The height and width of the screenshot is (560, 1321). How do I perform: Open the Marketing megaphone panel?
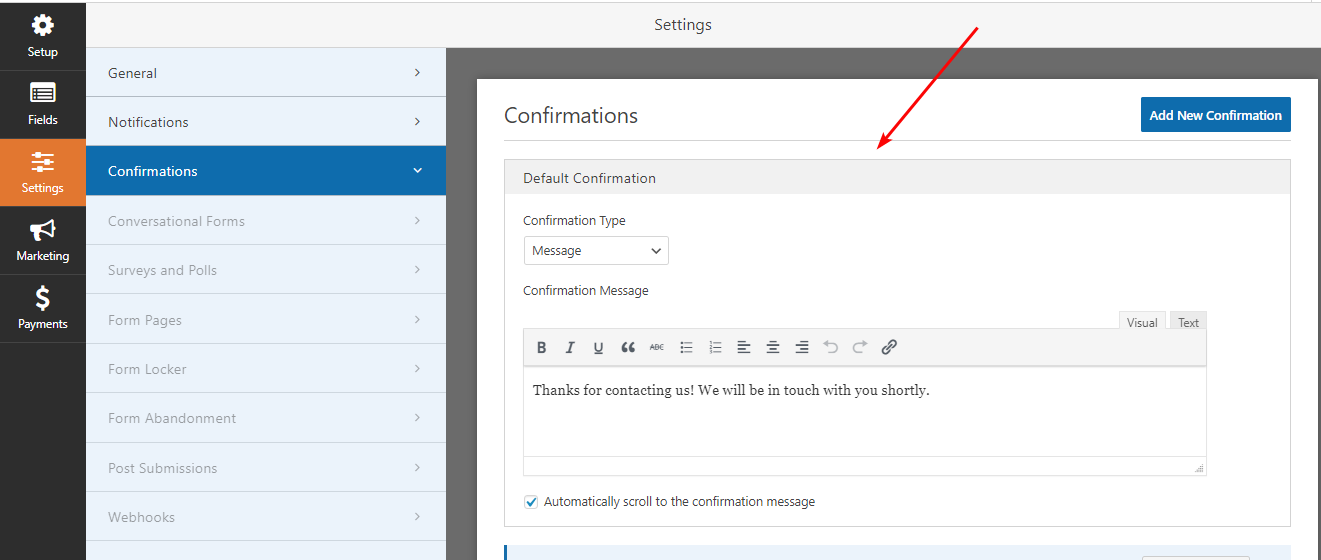[x=42, y=241]
